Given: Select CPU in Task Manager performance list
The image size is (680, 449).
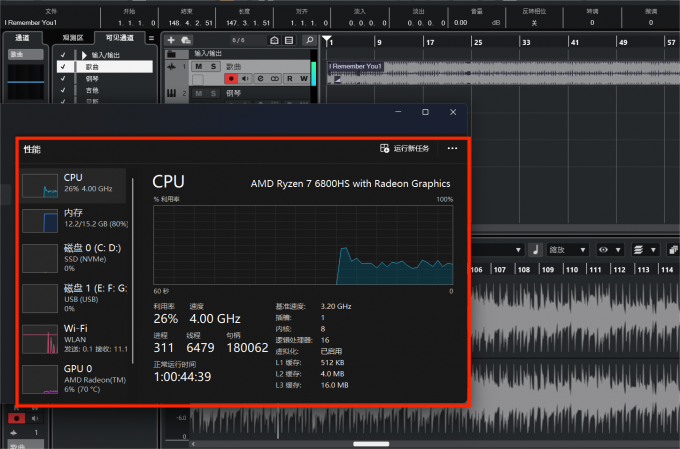Looking at the screenshot, I should pyautogui.click(x=73, y=185).
